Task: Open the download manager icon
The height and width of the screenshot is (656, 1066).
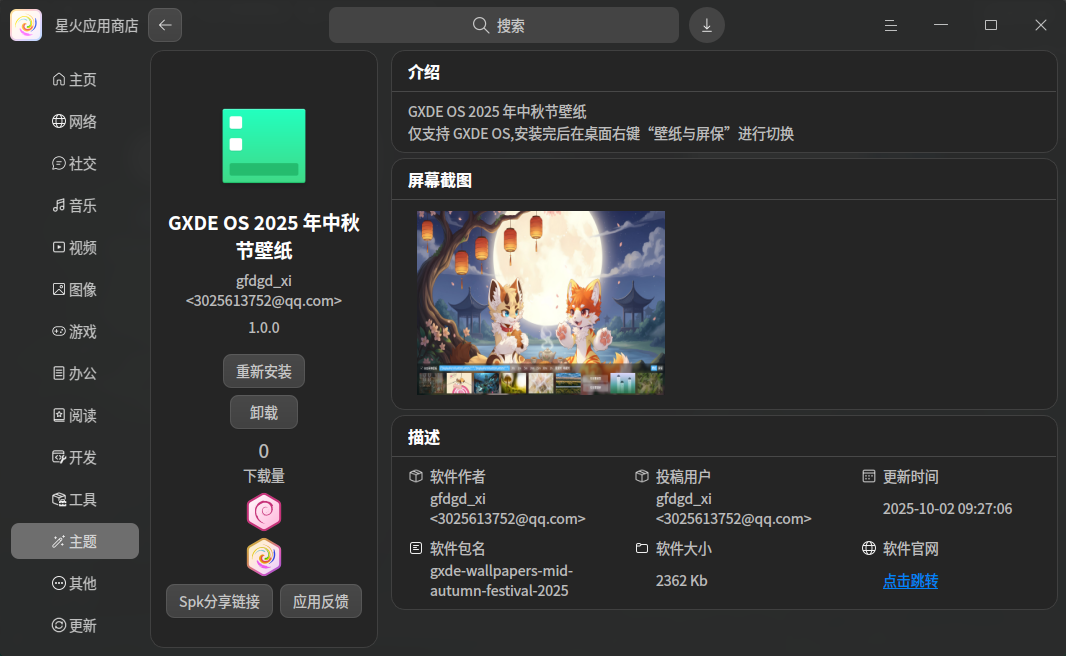Action: click(x=707, y=25)
